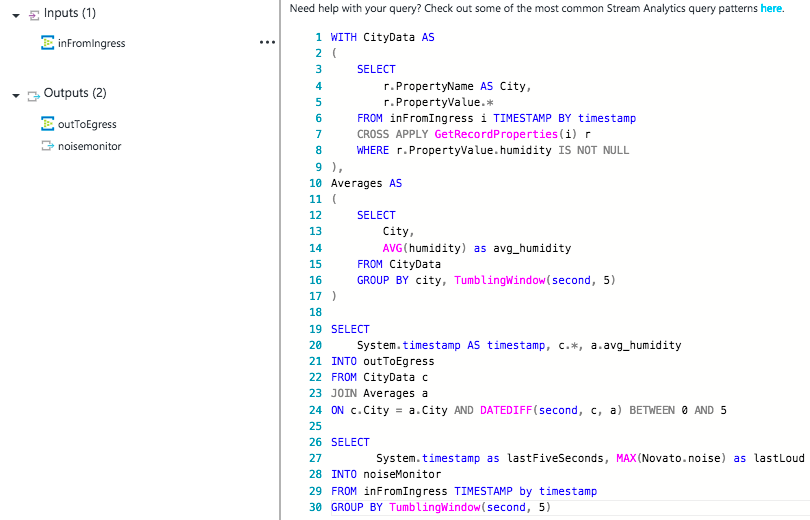Click 'FROM CityData c' on line 22

379,377
